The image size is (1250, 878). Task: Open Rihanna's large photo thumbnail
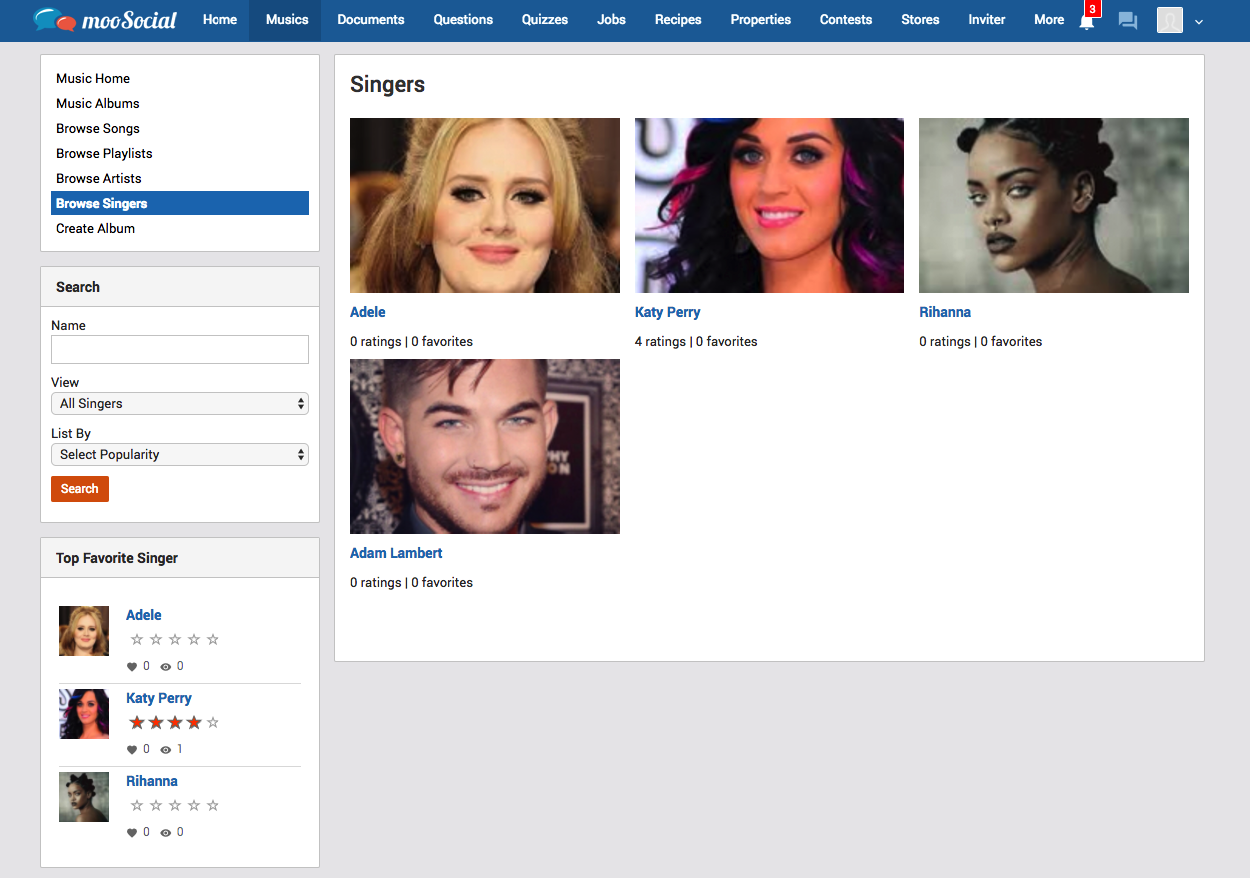tap(1054, 205)
